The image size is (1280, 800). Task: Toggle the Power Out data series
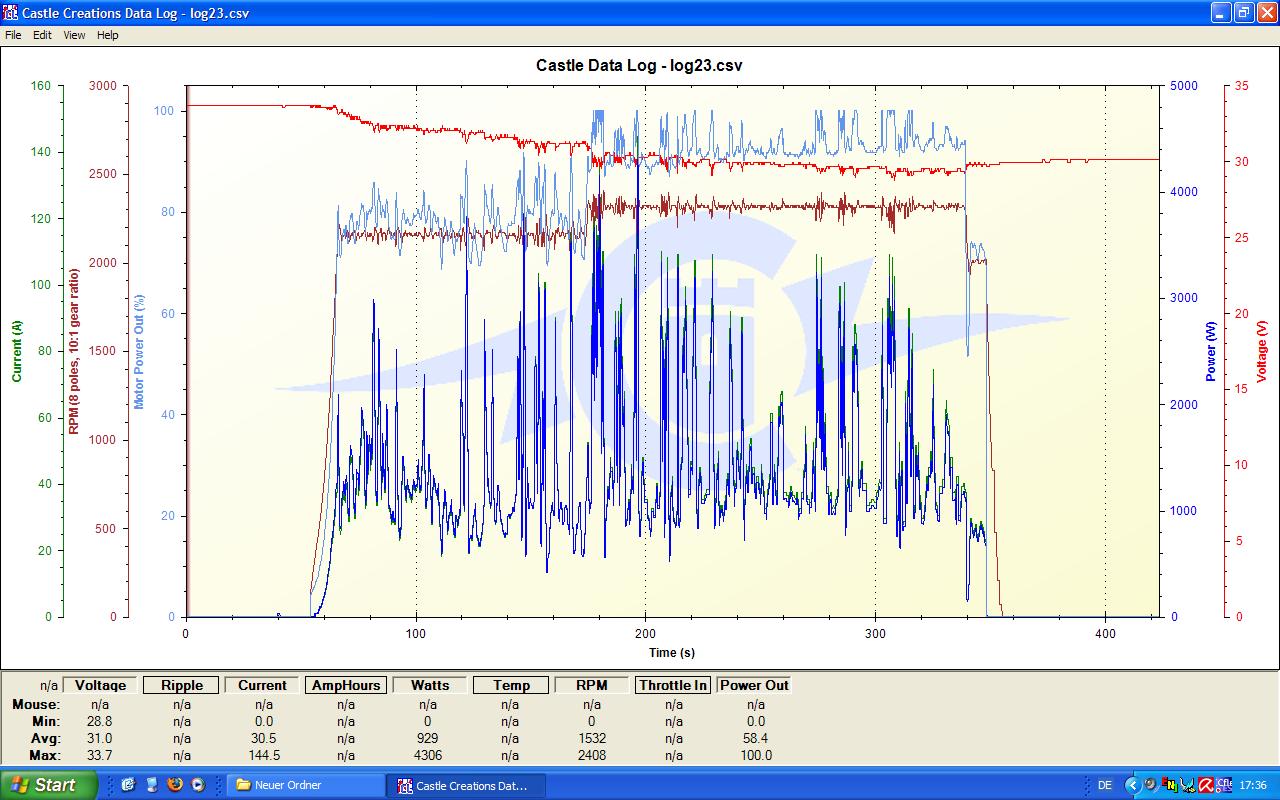point(755,685)
